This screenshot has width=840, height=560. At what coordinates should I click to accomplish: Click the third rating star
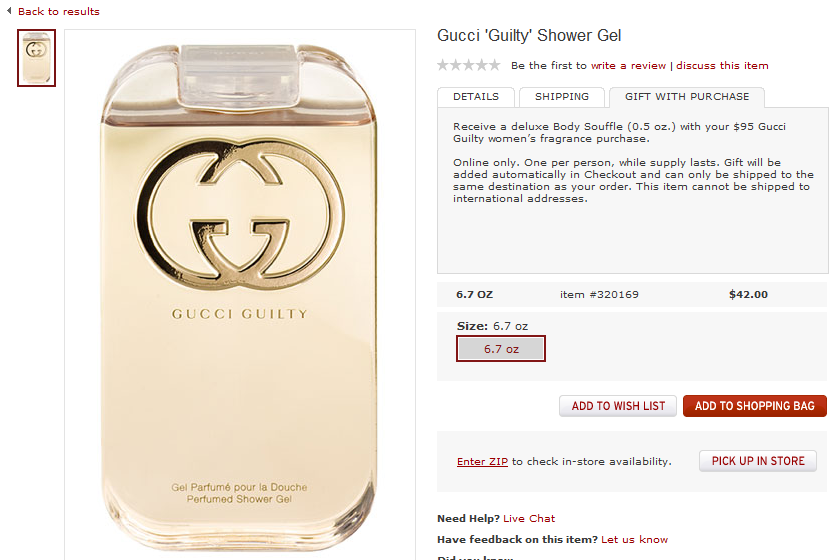pos(469,65)
